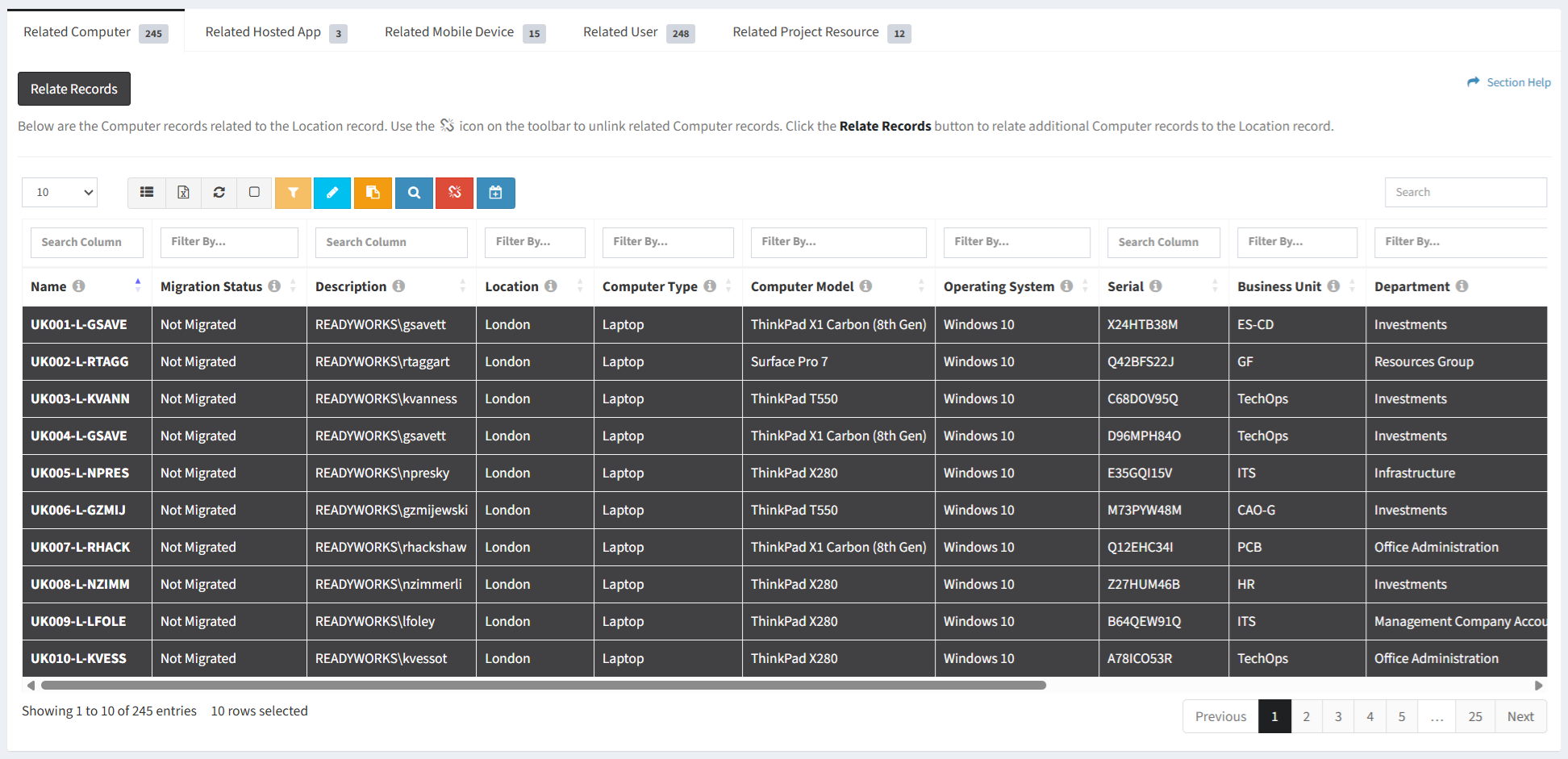
Task: Toggle the select-all square in the toolbar
Action: pyautogui.click(x=254, y=193)
